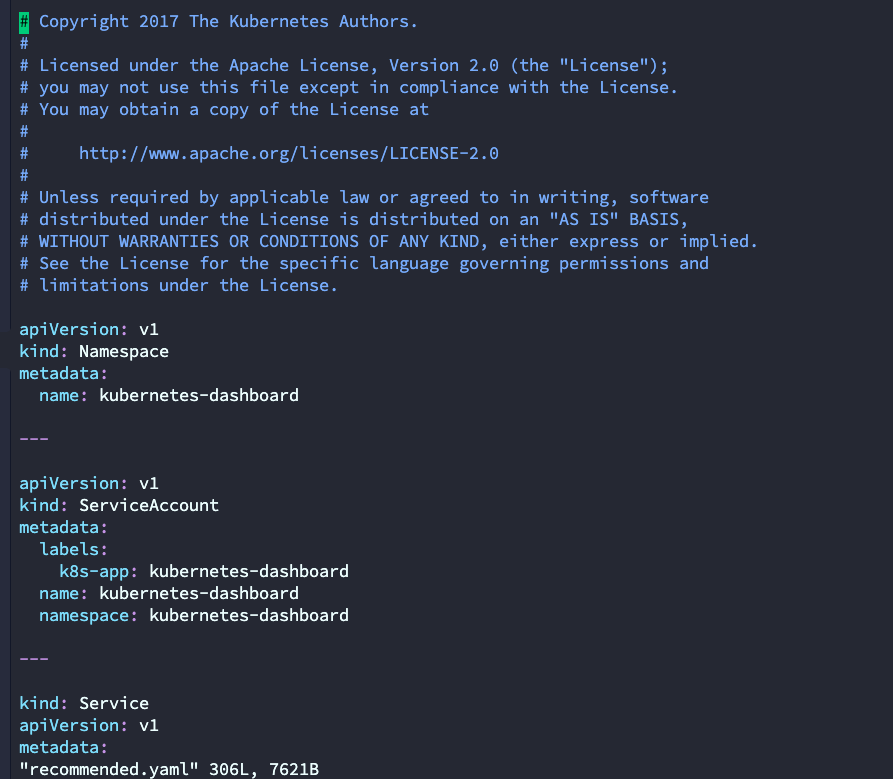Click the '"AS IS" BASIS' comment text
893x779 pixels.
tap(615, 220)
